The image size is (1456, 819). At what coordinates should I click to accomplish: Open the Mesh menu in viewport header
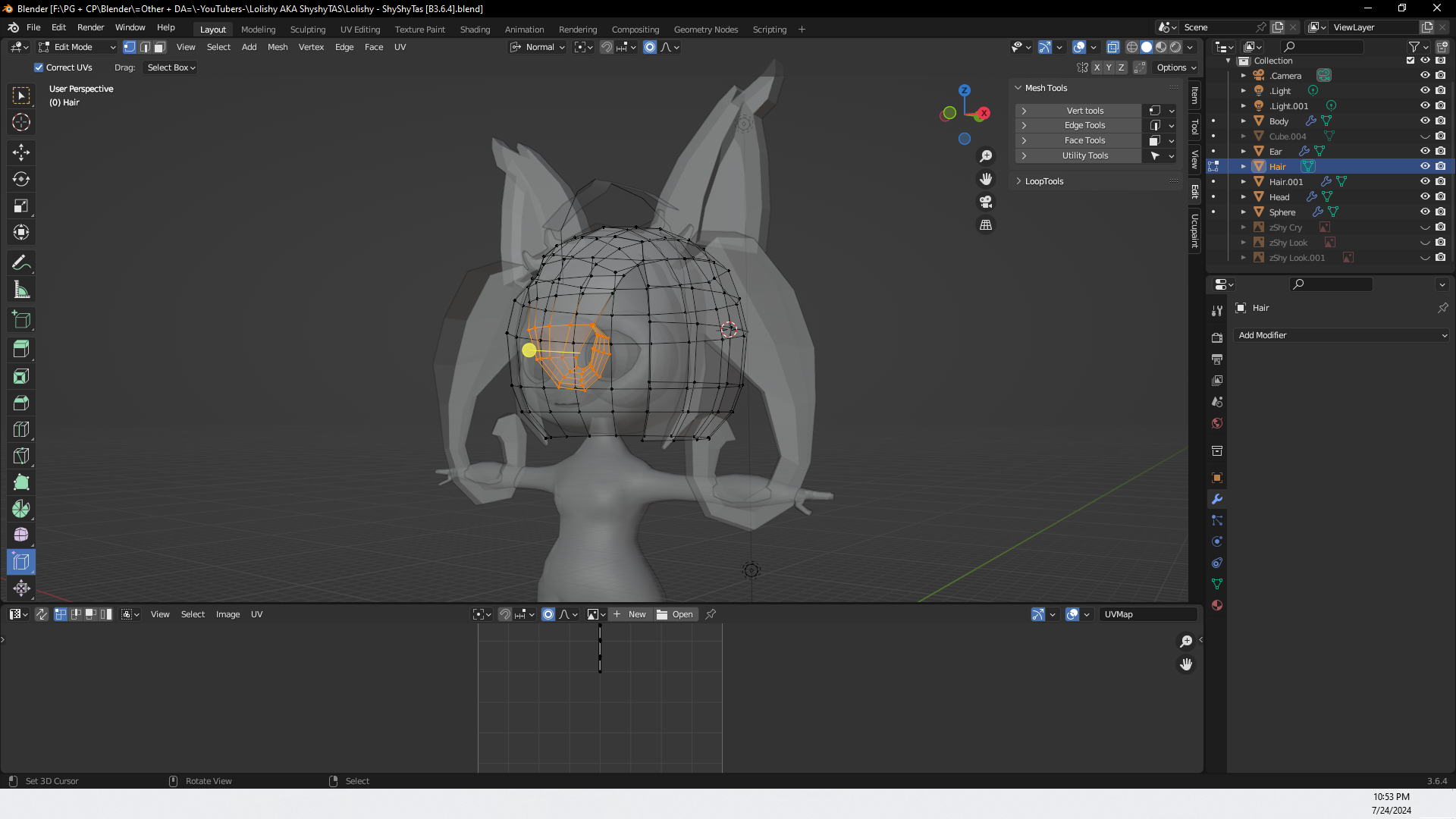pyautogui.click(x=278, y=47)
